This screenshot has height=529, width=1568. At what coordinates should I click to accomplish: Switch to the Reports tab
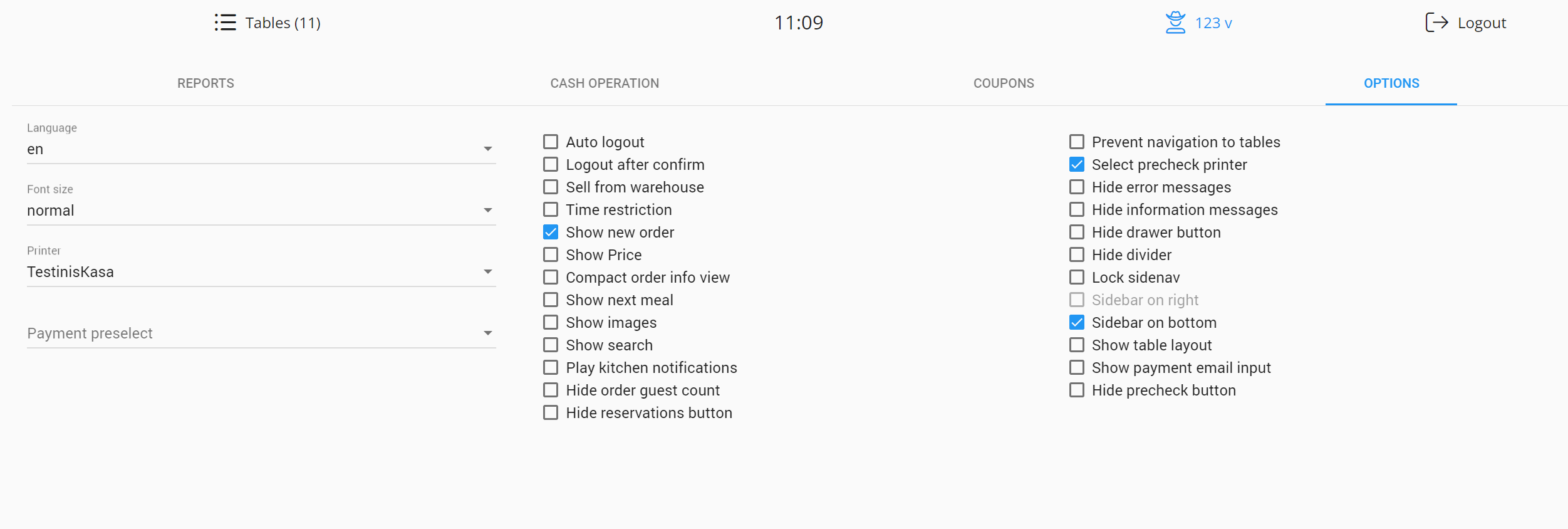(205, 83)
